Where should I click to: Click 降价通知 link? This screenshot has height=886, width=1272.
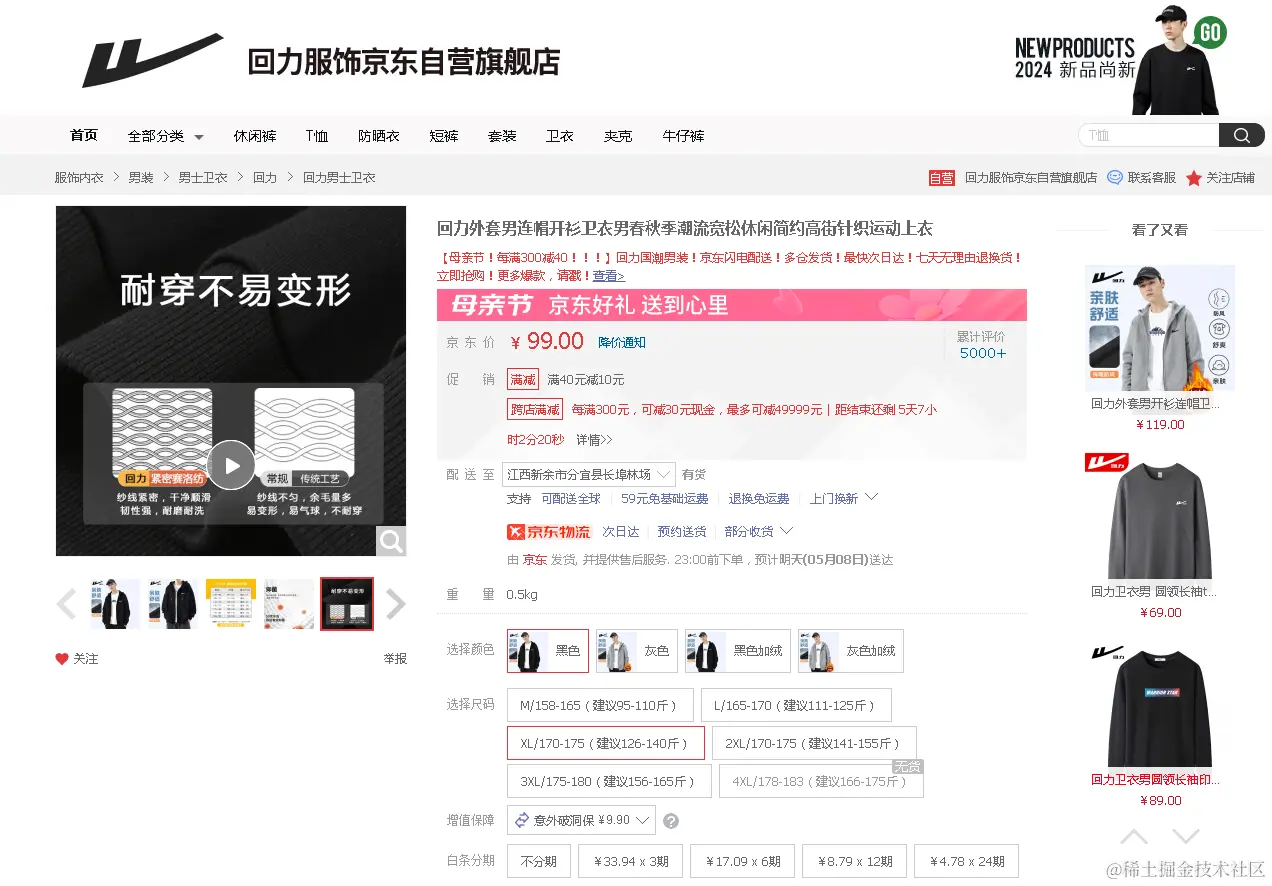[x=622, y=342]
